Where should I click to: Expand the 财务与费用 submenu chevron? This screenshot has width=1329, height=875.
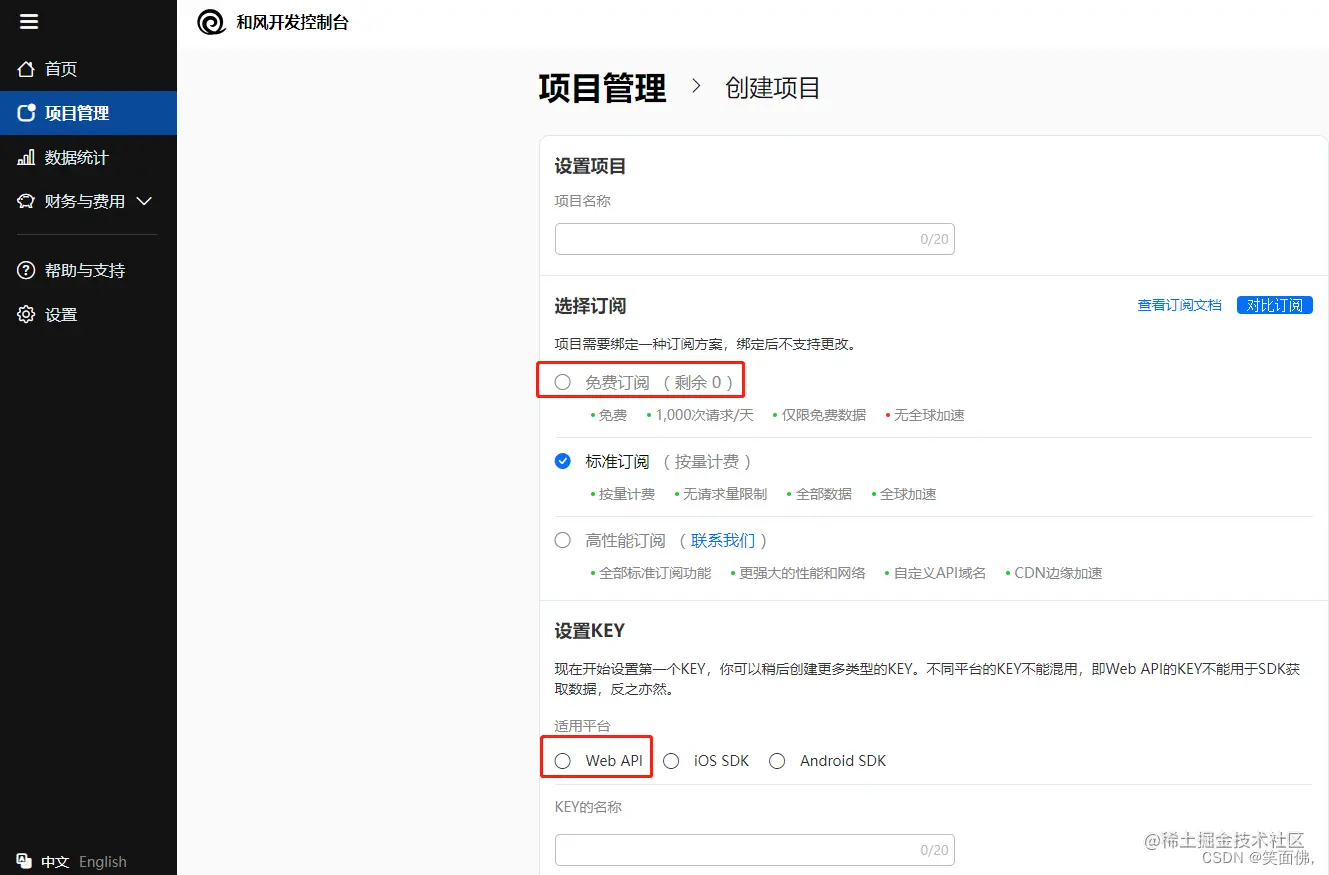click(144, 201)
